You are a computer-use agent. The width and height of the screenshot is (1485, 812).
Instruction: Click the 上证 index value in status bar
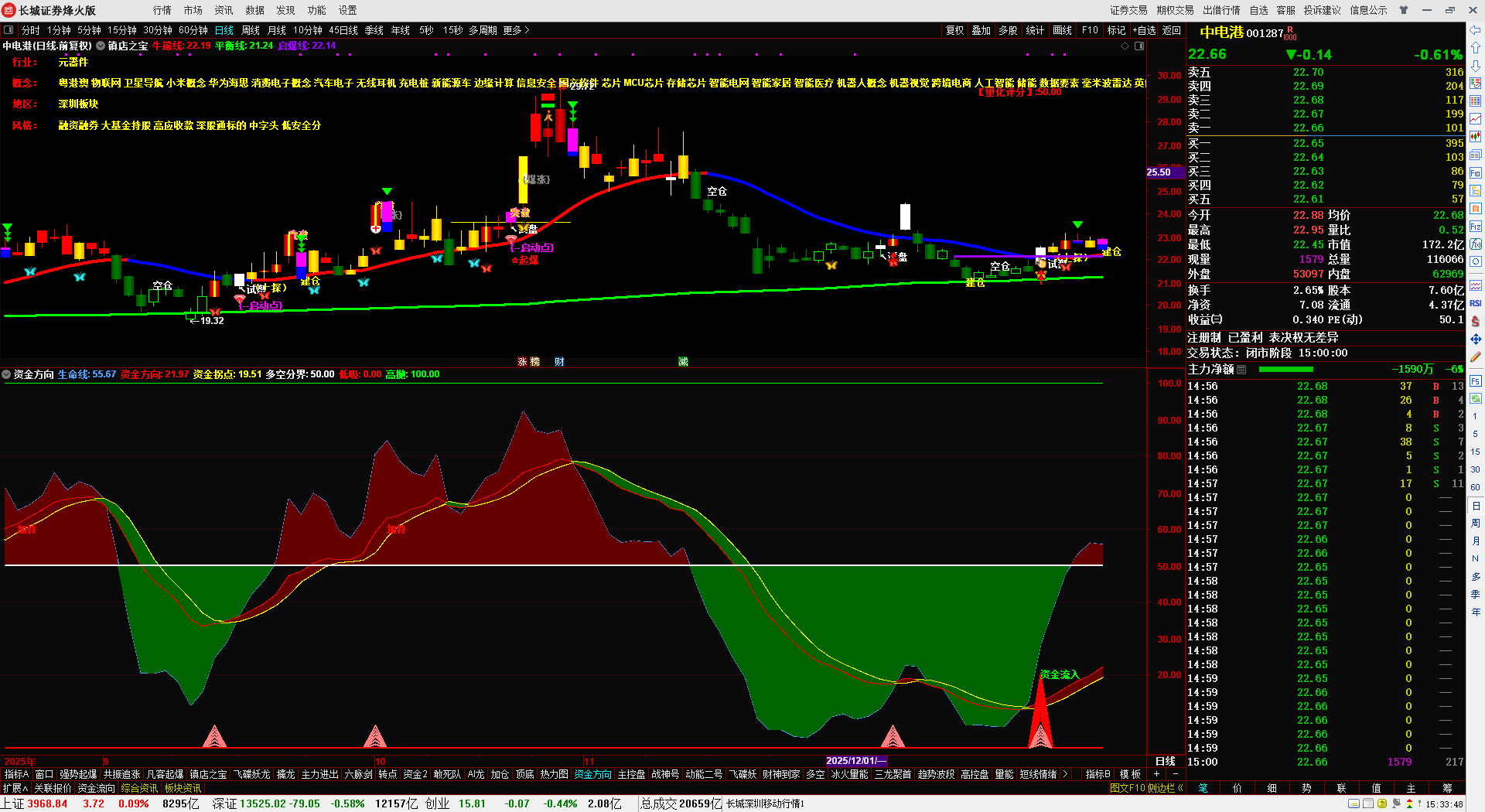click(x=47, y=803)
